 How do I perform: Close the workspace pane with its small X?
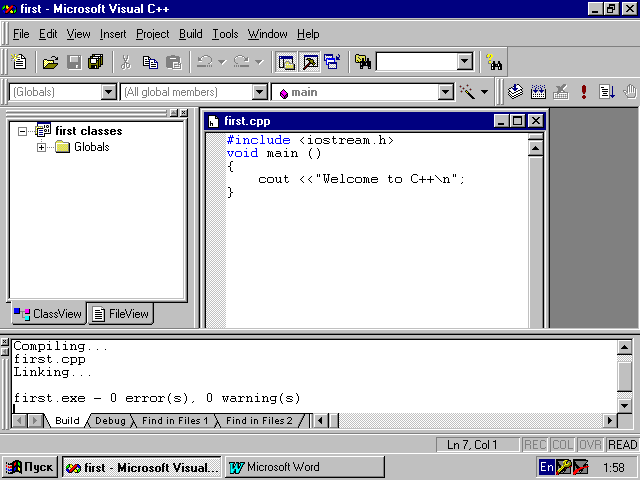(184, 112)
